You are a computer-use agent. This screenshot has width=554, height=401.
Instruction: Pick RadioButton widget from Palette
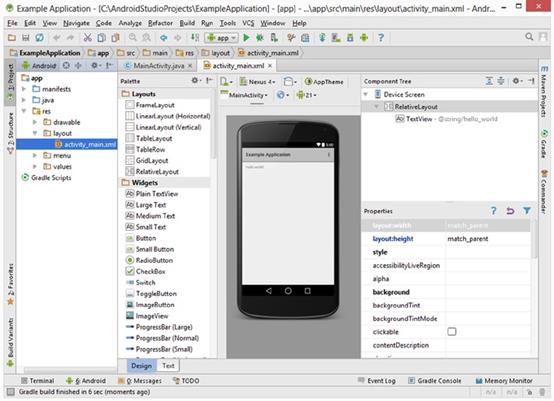[149, 260]
